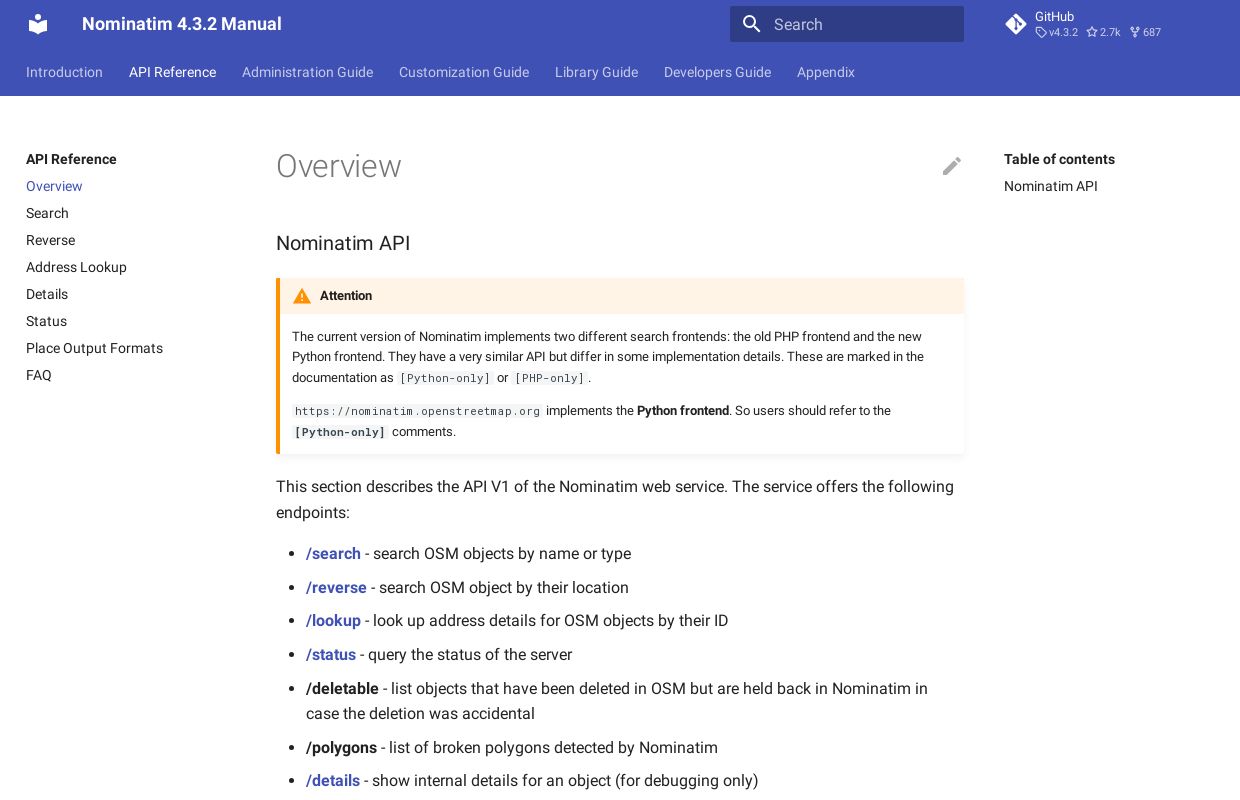Open the Introduction tab
Image resolution: width=1240 pixels, height=800 pixels.
pyautogui.click(x=64, y=72)
